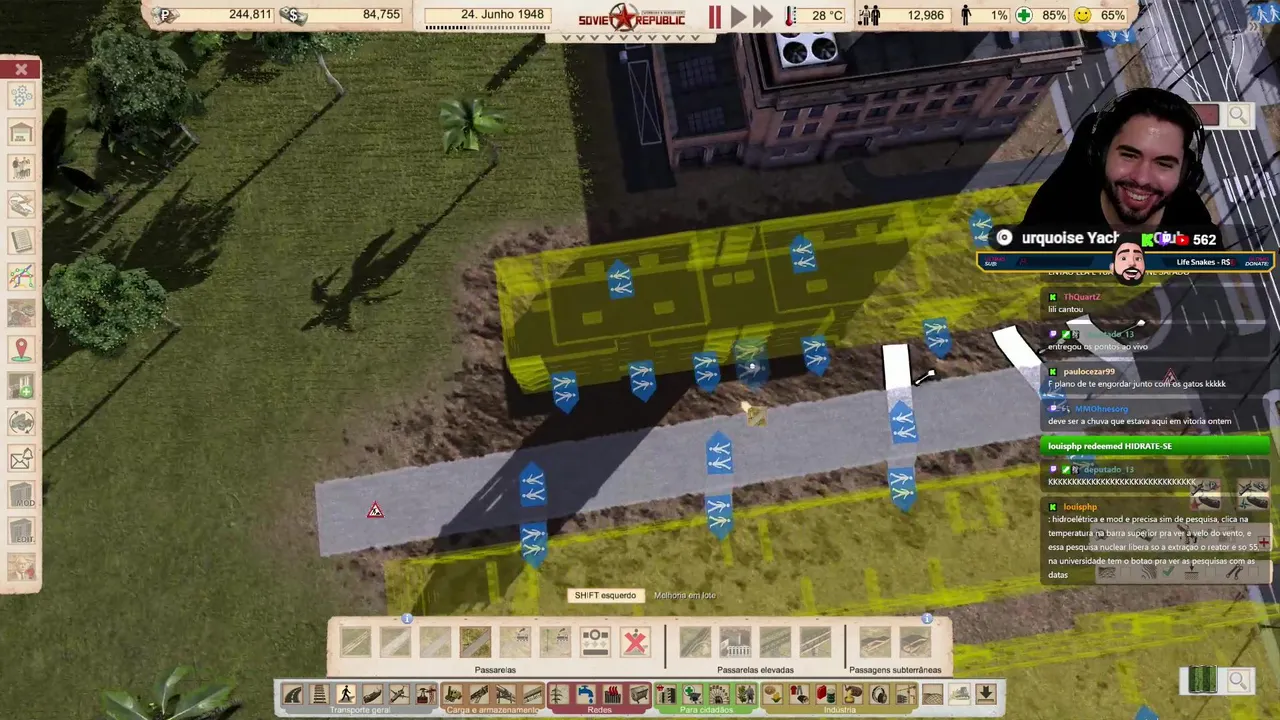Viewport: 1280px width, 720px height.
Task: Open the transport lines map icon
Action: (22, 277)
